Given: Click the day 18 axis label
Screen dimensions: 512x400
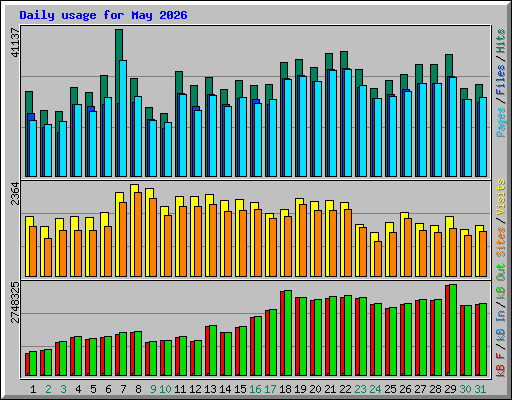Looking at the screenshot, I should pyautogui.click(x=285, y=389).
